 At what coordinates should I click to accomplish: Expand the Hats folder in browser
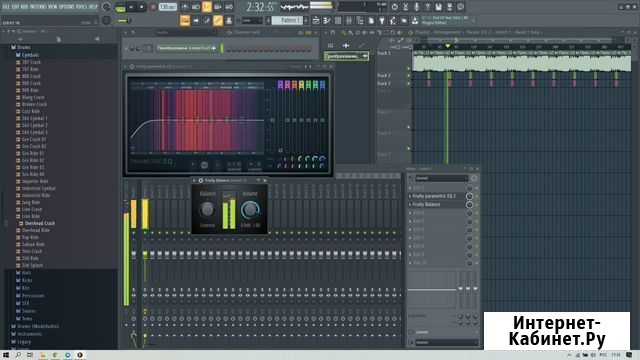[x=27, y=273]
